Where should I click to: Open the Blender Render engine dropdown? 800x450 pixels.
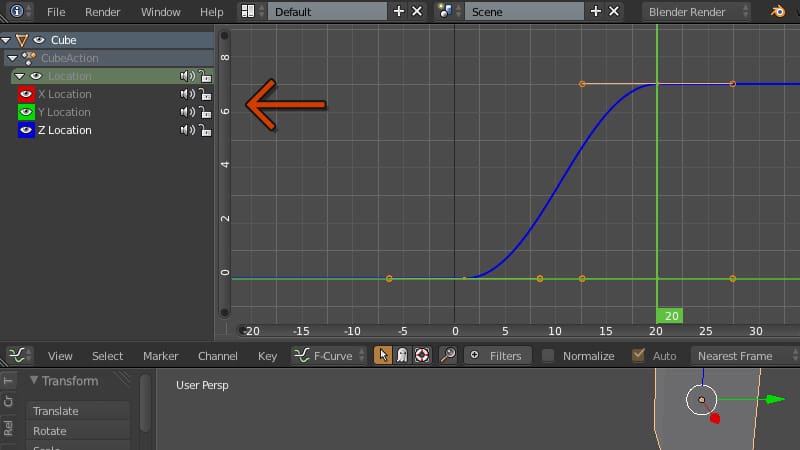coord(696,11)
